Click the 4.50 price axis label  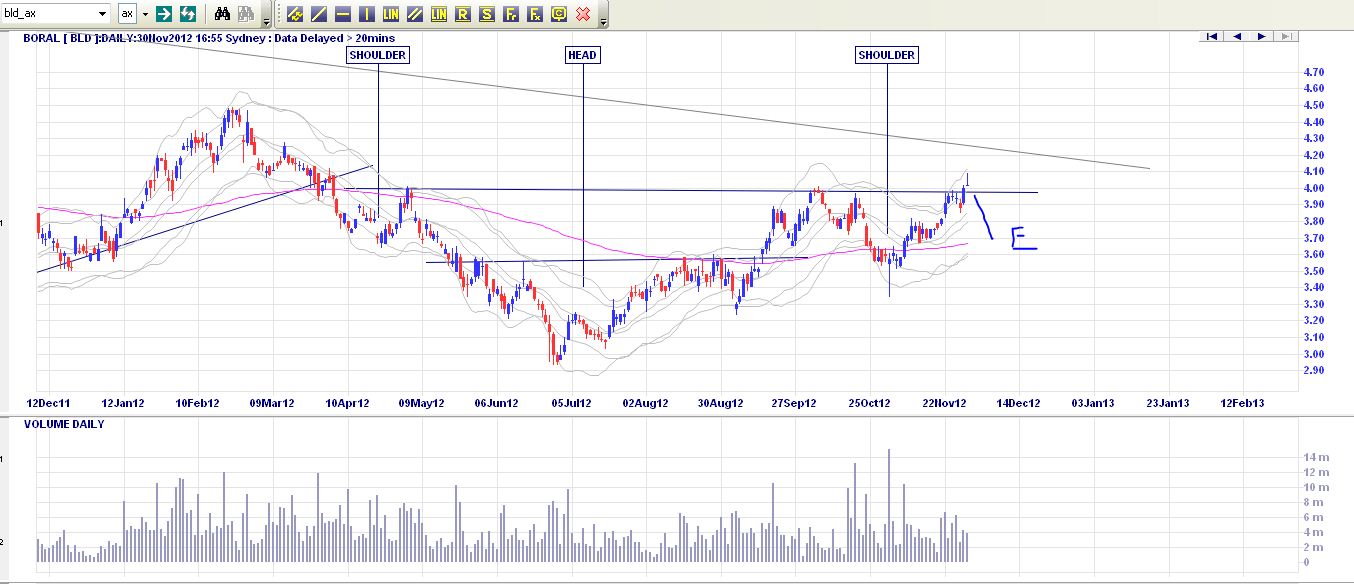point(1314,106)
